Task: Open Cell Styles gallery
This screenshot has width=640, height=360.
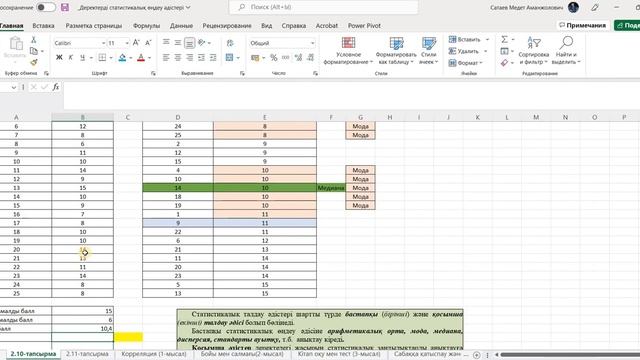Action: 429,51
